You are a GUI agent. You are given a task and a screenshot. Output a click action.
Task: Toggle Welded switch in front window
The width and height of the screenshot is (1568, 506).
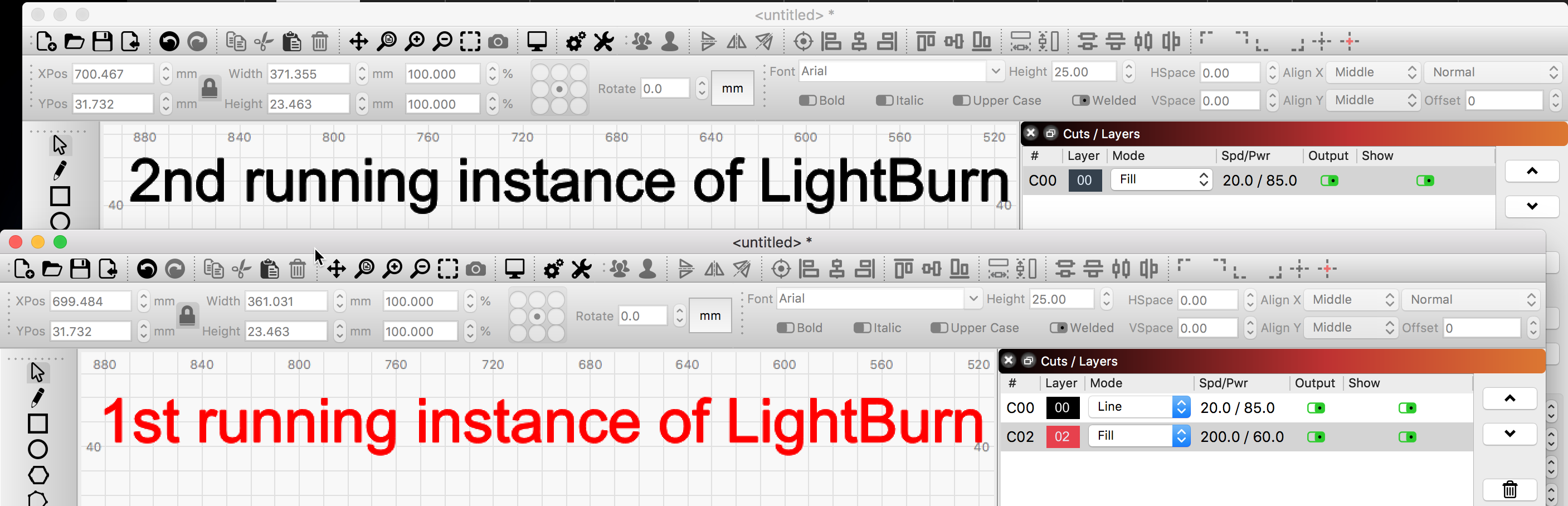point(1059,328)
